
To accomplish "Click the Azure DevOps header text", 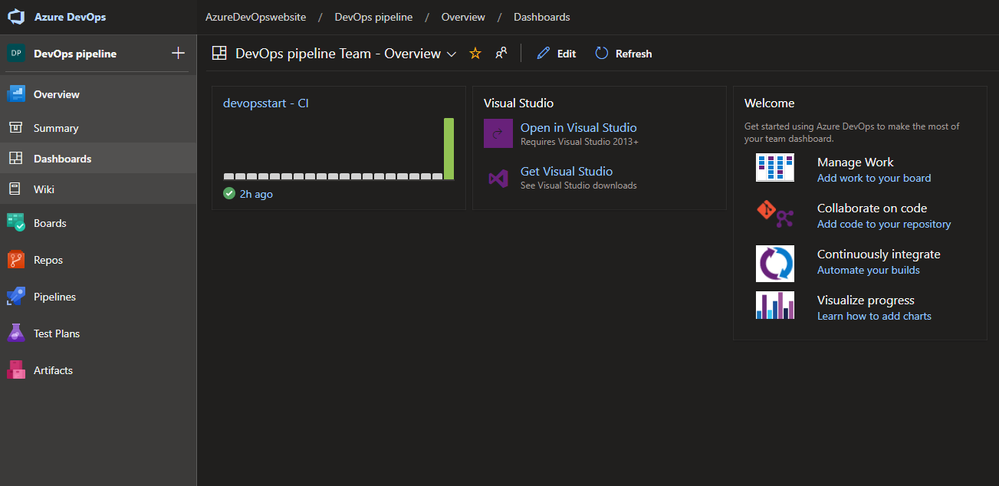I will tap(70, 17).
